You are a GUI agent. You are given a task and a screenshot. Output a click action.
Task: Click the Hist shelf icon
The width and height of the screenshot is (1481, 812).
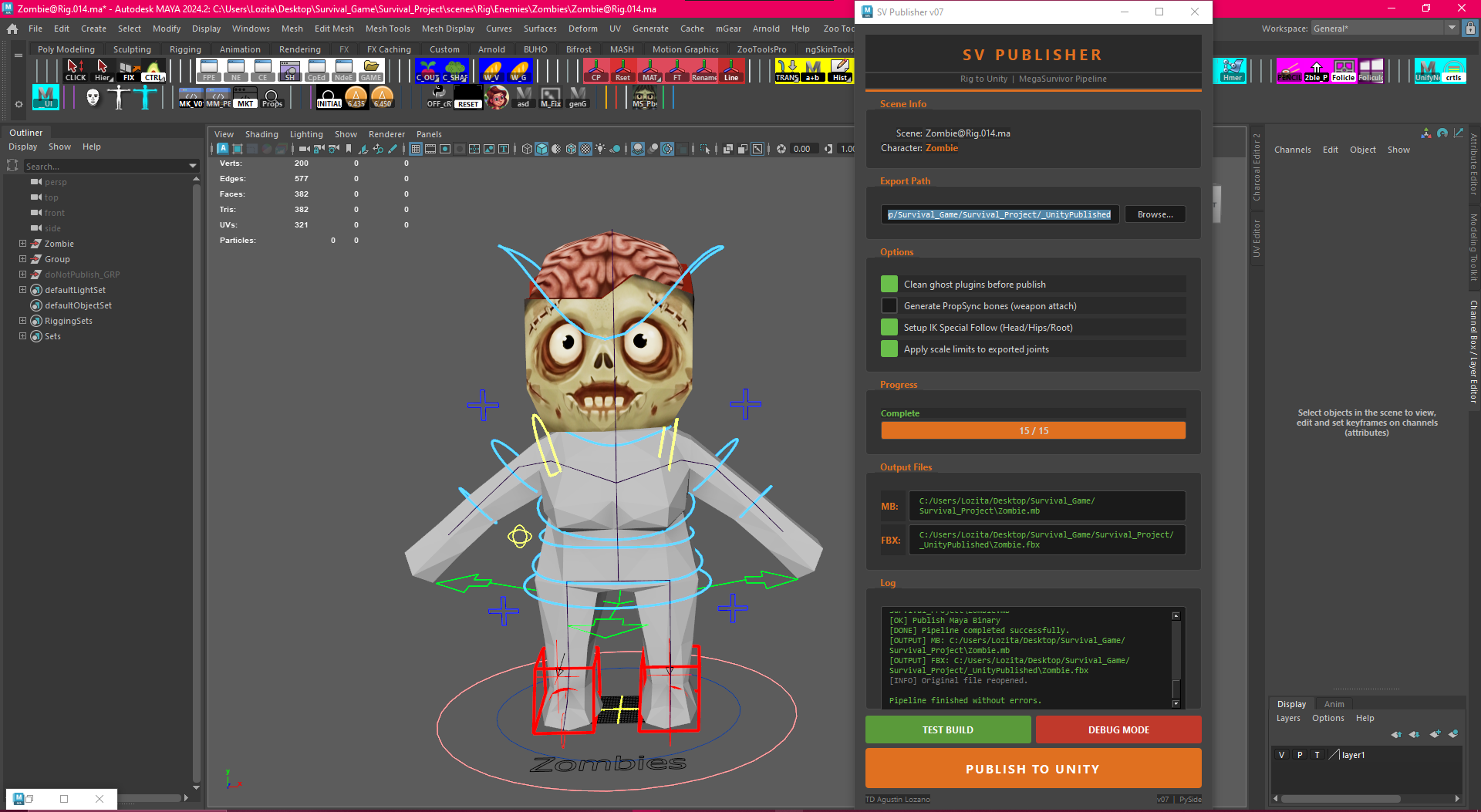coord(840,71)
